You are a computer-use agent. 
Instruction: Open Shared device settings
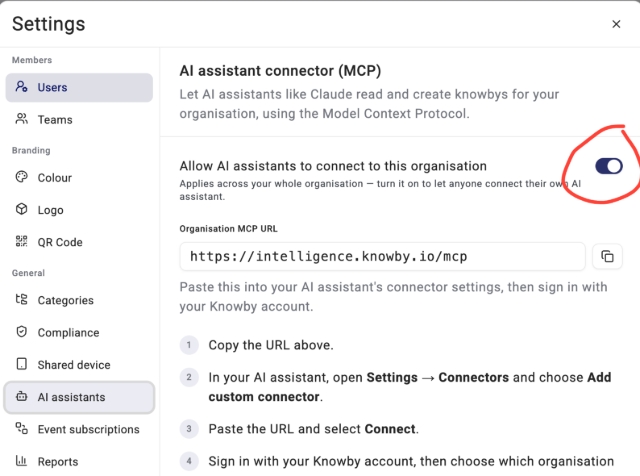point(79,365)
